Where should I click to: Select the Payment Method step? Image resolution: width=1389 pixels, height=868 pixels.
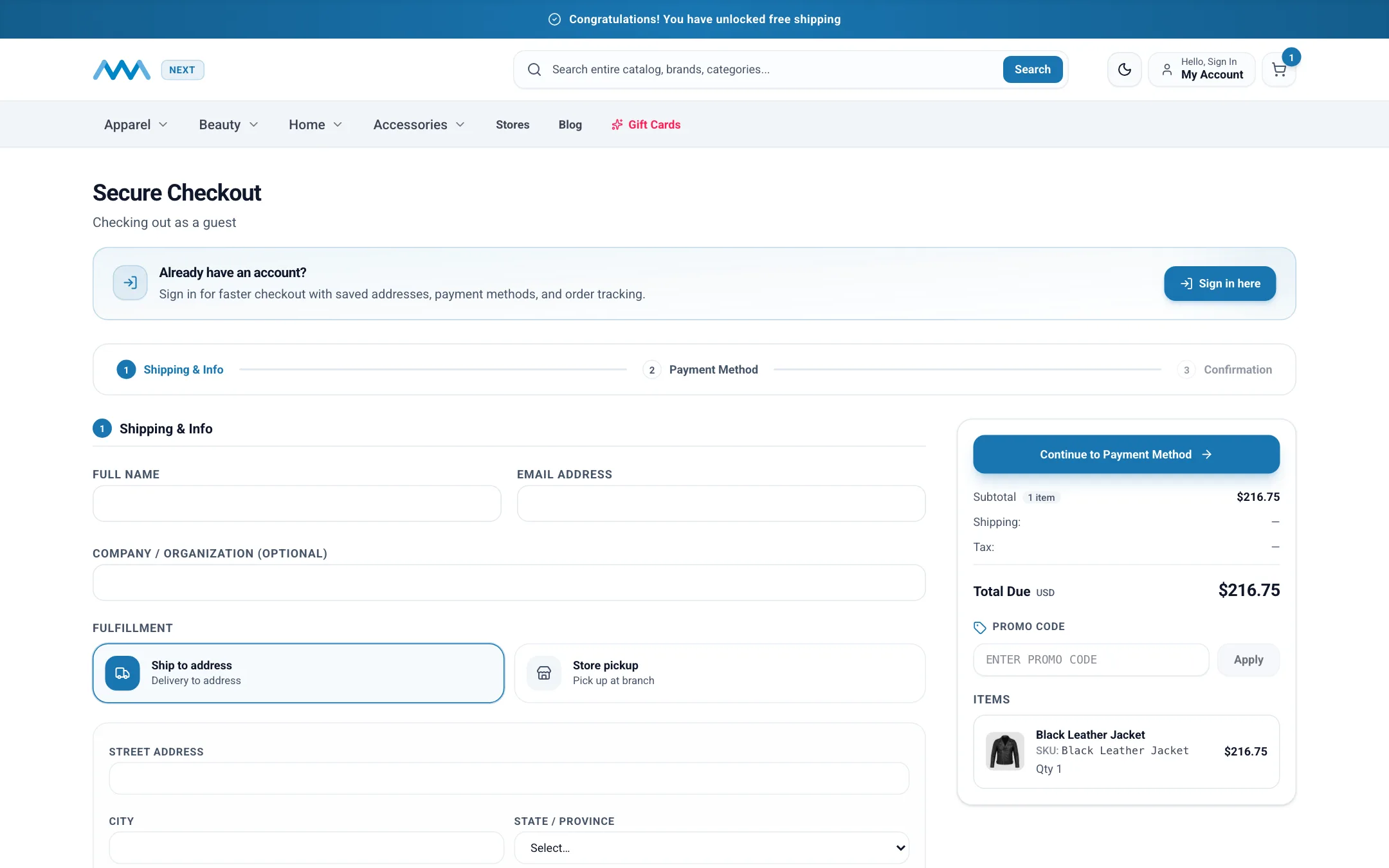[x=700, y=370]
